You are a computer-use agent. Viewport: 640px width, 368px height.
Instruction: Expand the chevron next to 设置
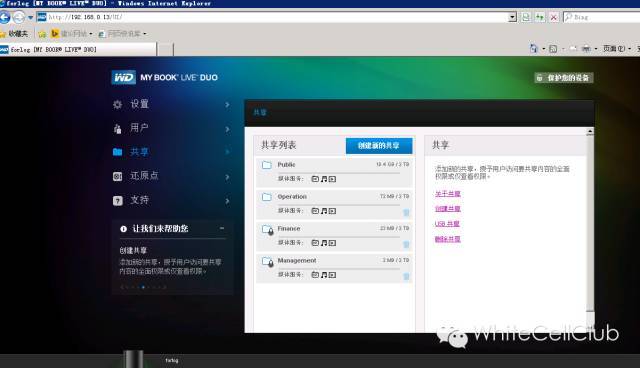227,105
